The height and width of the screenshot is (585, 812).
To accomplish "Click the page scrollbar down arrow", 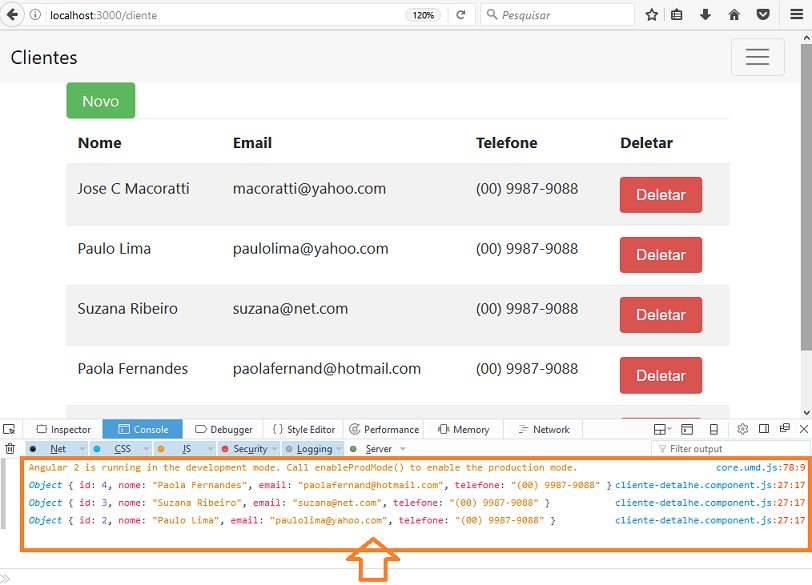I will pos(806,413).
